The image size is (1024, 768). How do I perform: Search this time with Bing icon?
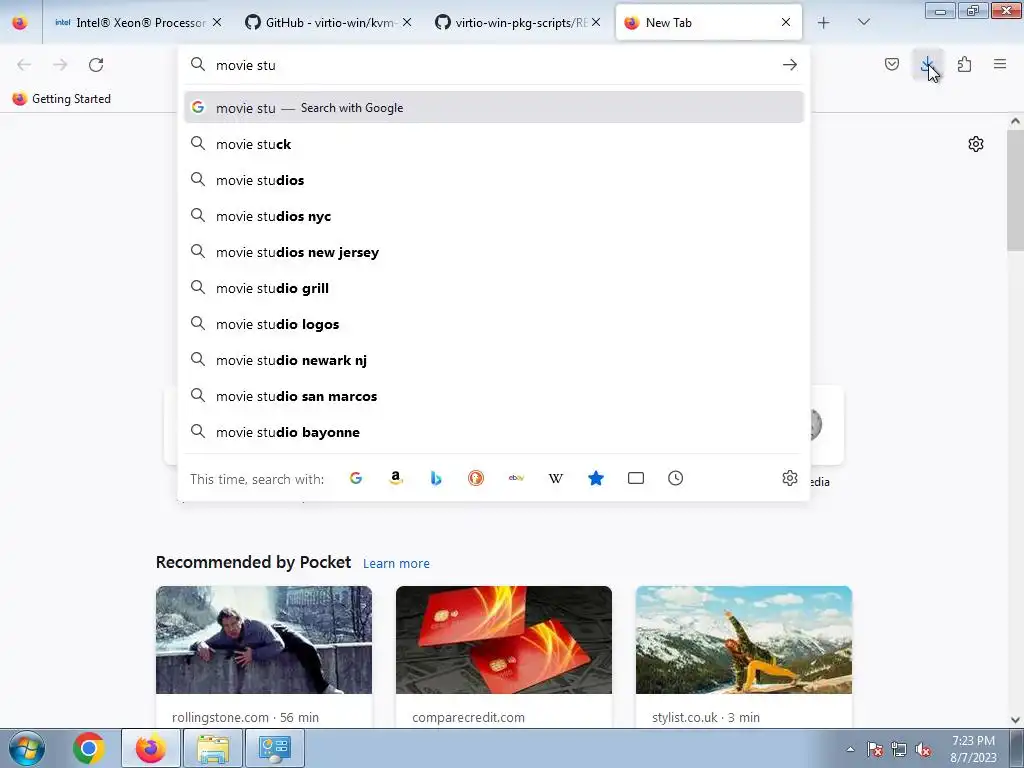[x=436, y=478]
